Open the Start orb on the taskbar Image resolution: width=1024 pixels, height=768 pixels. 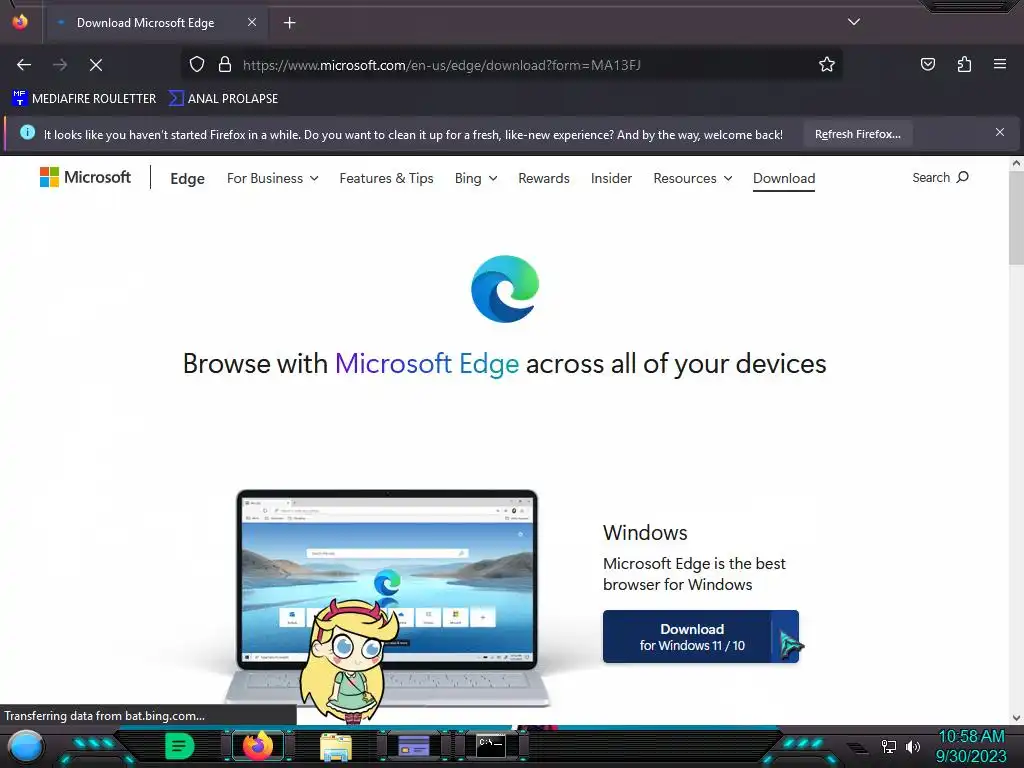(25, 747)
